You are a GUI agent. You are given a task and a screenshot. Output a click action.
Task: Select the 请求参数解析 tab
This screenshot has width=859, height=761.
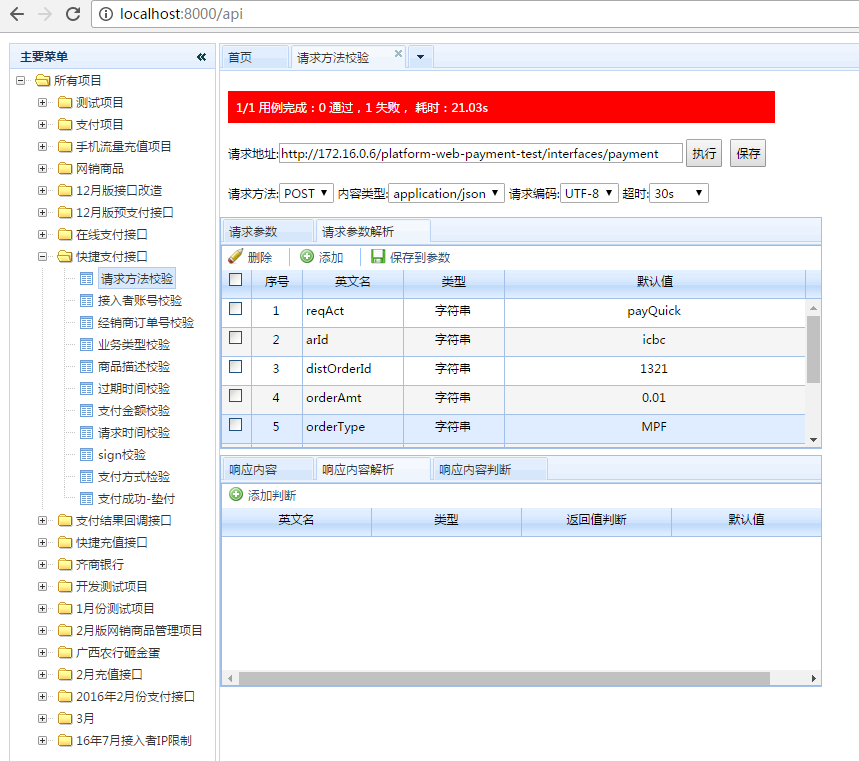click(x=373, y=232)
